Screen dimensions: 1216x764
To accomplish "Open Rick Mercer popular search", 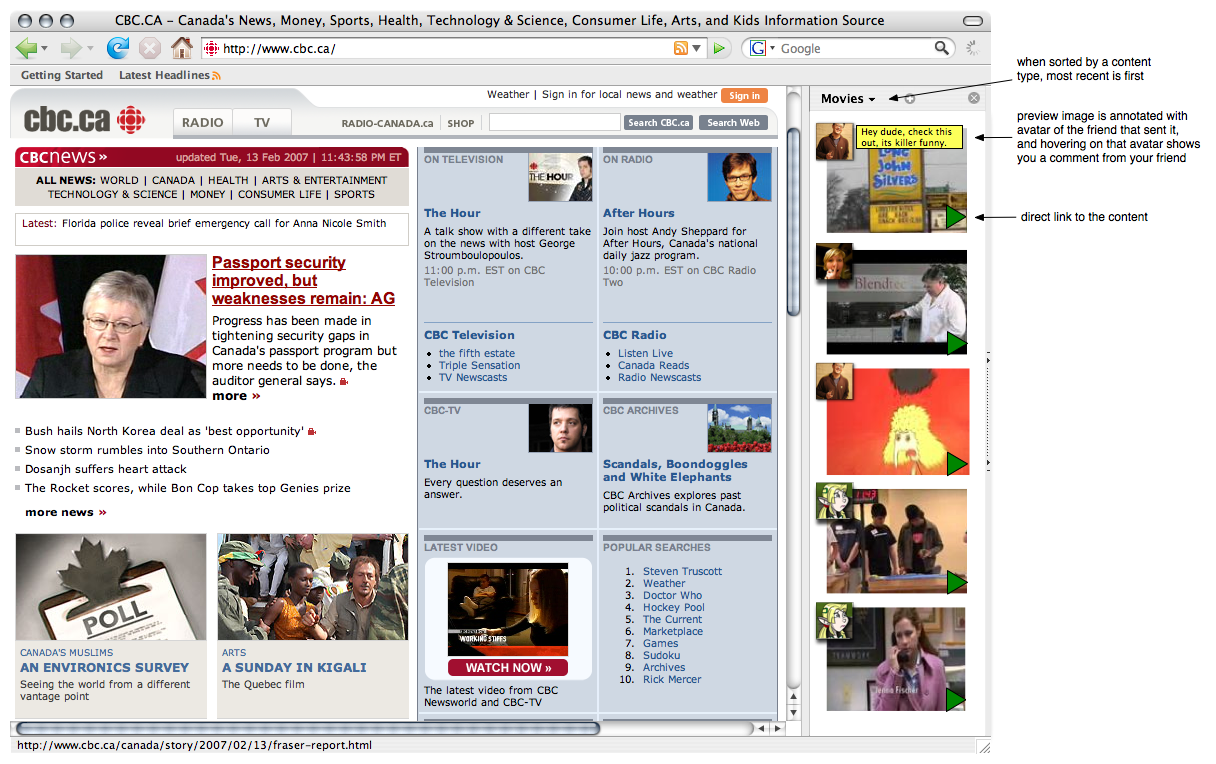I will coord(672,679).
